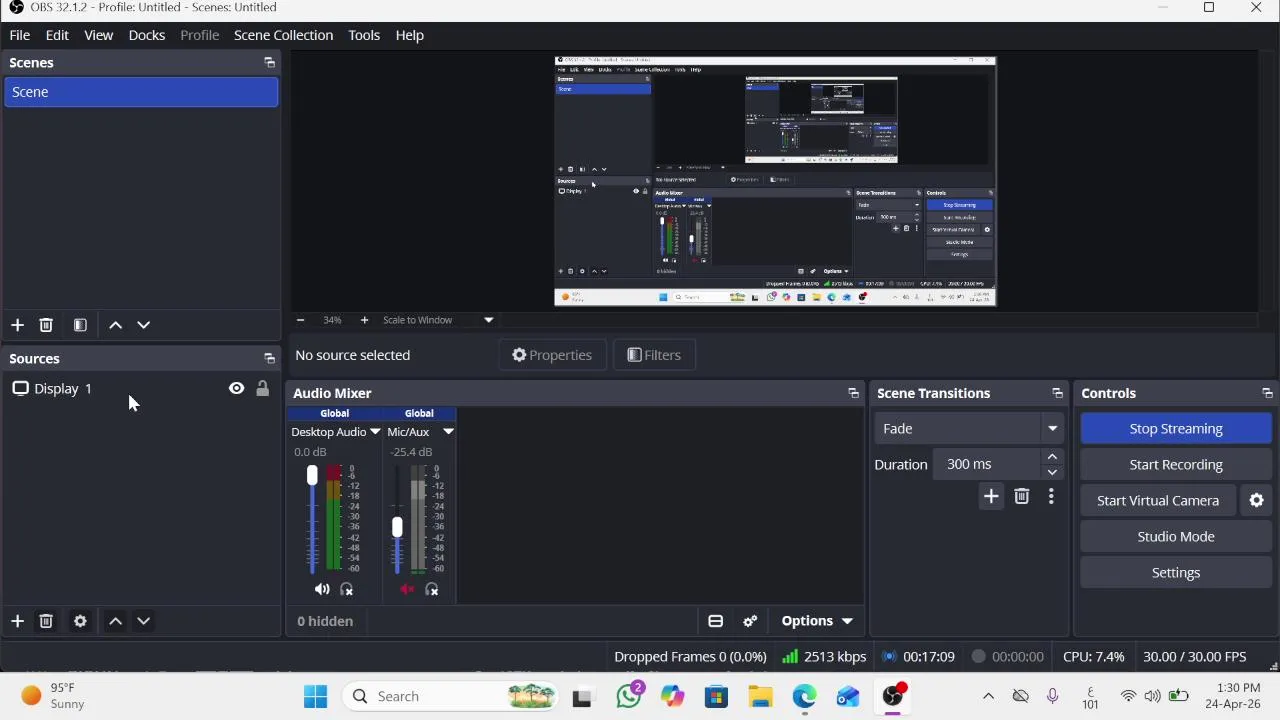Open transition properties three-dot menu

(1051, 497)
